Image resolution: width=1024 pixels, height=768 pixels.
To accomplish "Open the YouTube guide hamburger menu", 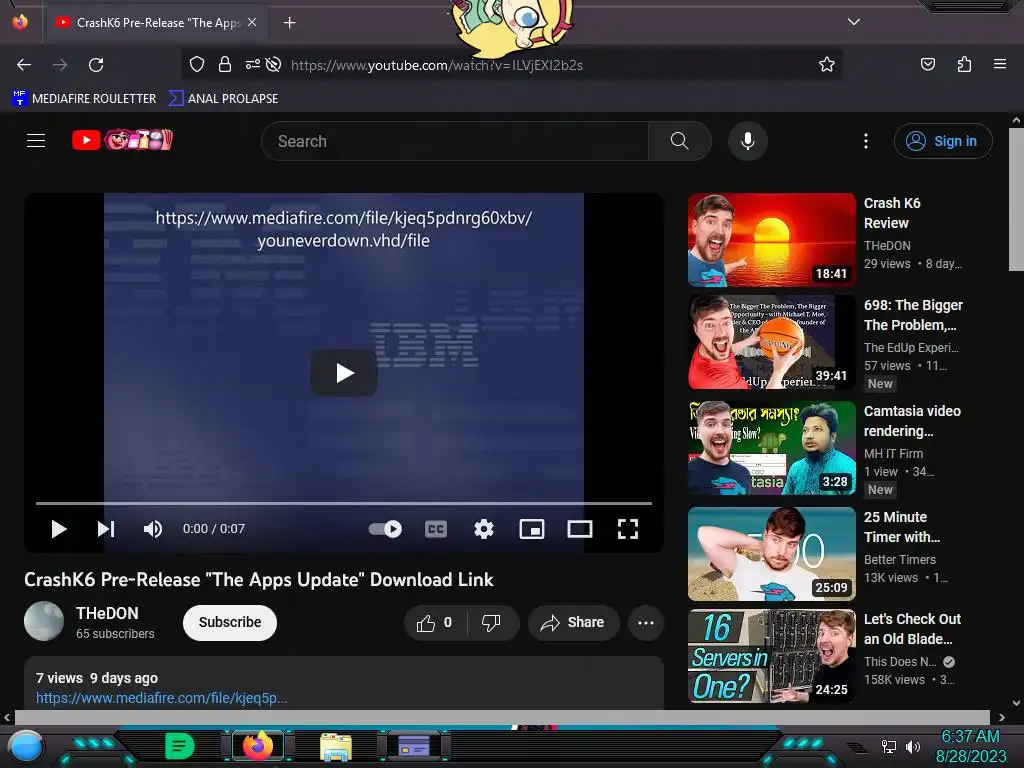I will [36, 140].
